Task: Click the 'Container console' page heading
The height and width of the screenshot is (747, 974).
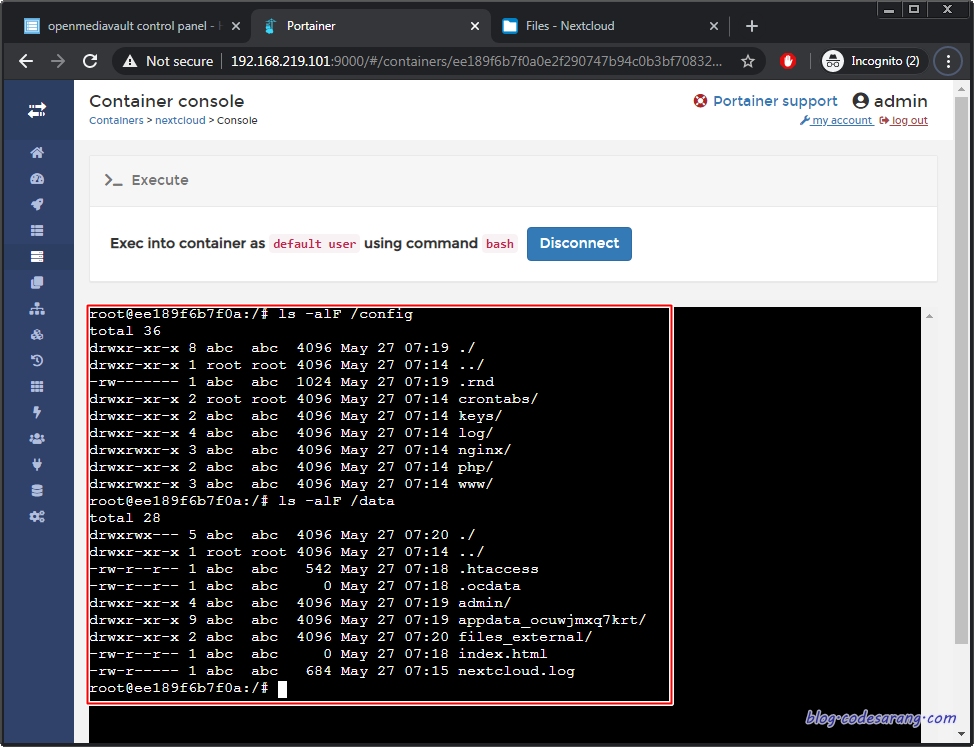Action: pyautogui.click(x=166, y=101)
